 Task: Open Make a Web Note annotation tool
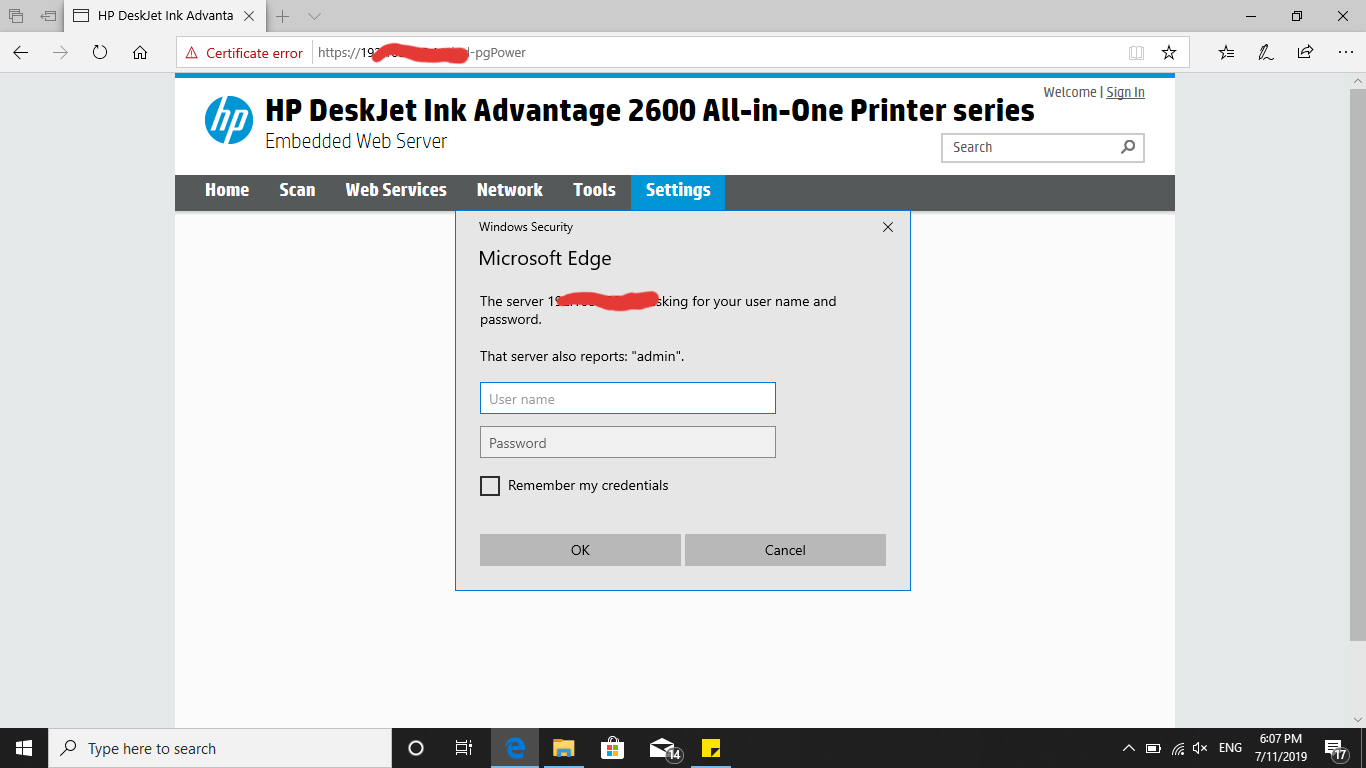pyautogui.click(x=1265, y=52)
